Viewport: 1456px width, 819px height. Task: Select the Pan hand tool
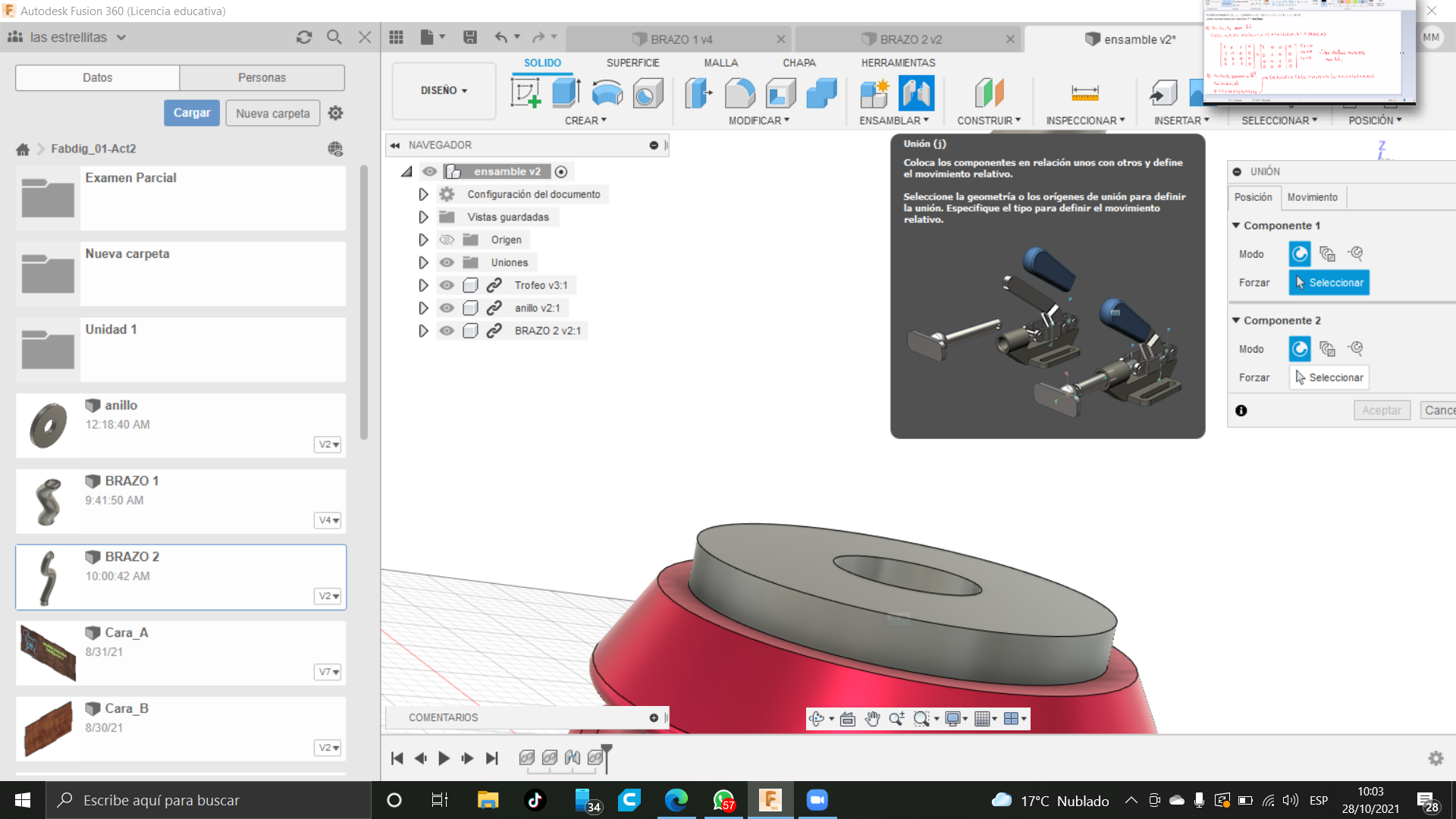click(x=872, y=719)
